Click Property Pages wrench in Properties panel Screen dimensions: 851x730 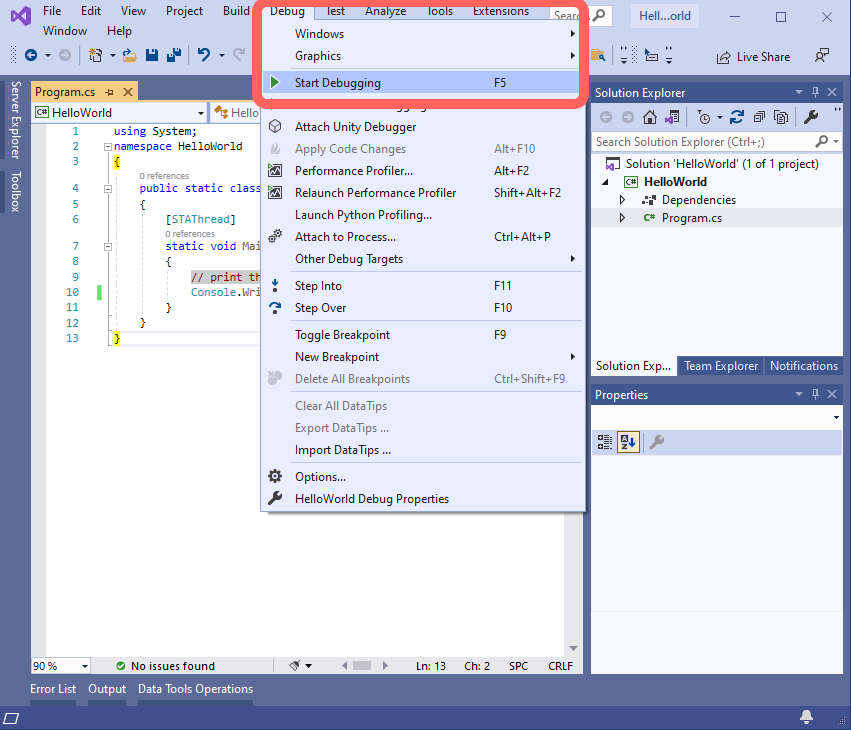[x=657, y=442]
